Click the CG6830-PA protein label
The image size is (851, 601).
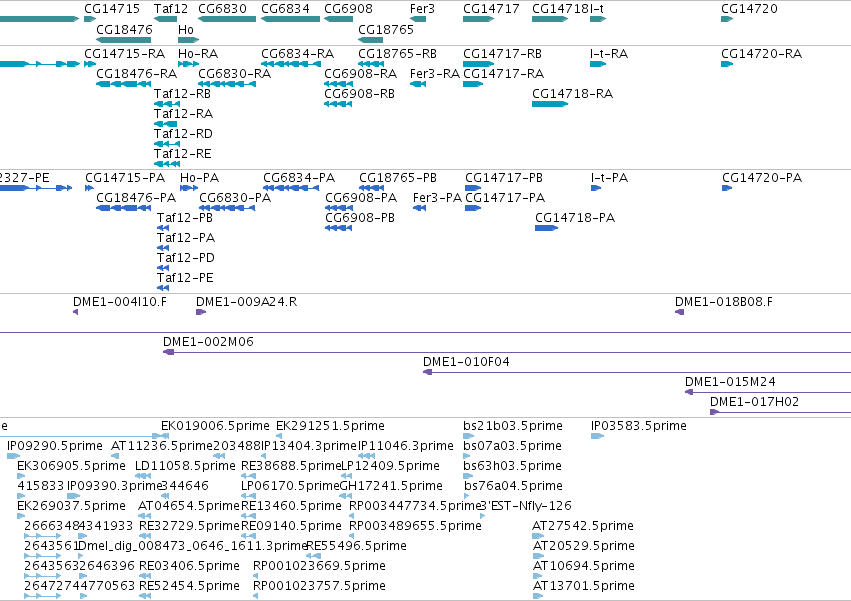click(235, 198)
